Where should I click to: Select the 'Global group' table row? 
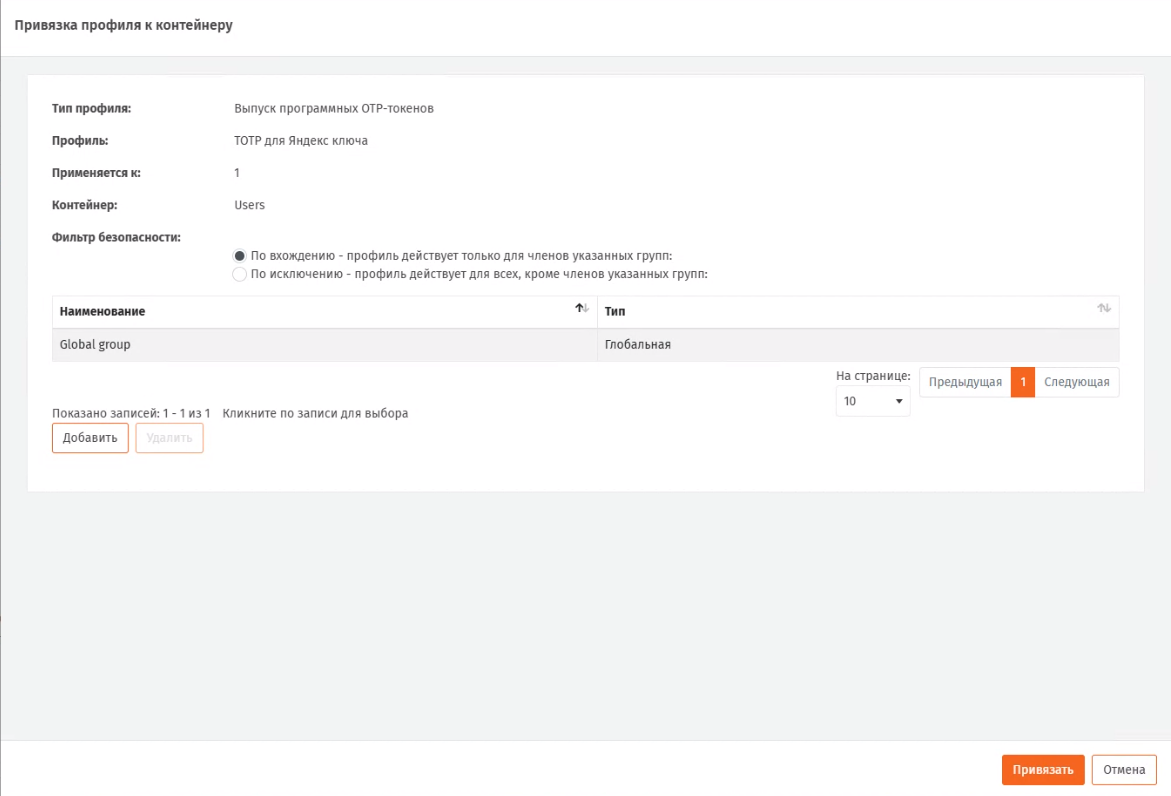point(95,345)
